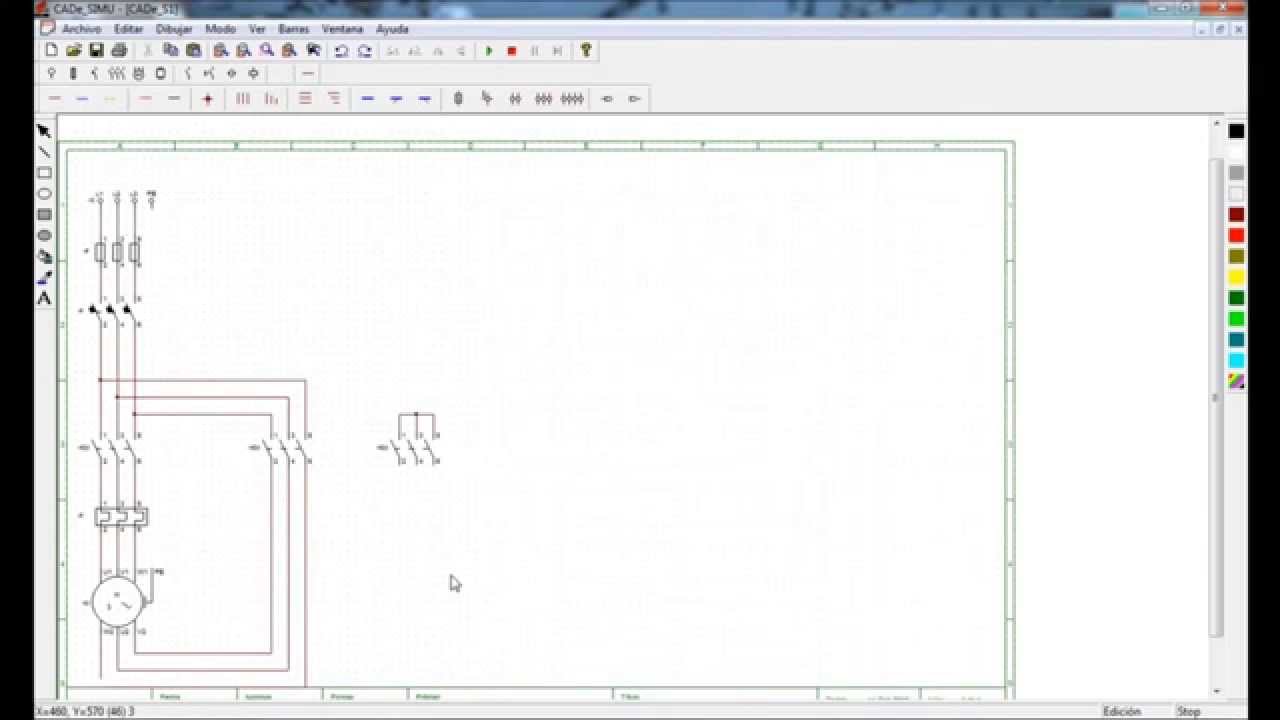The height and width of the screenshot is (720, 1280).
Task: Click the Open file folder icon
Action: [74, 50]
